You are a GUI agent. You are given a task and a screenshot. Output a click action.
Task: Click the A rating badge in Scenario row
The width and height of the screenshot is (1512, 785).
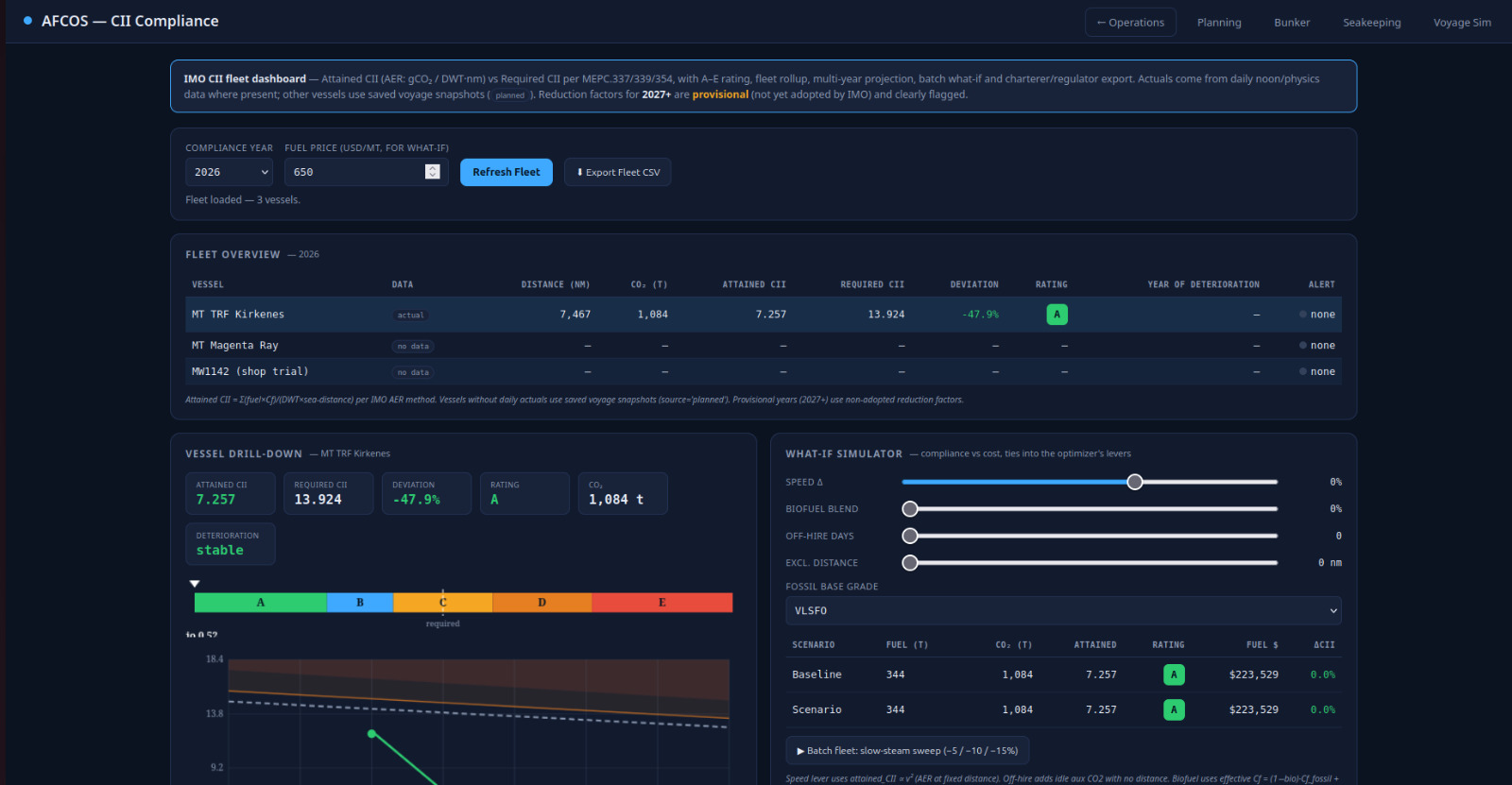(1174, 709)
